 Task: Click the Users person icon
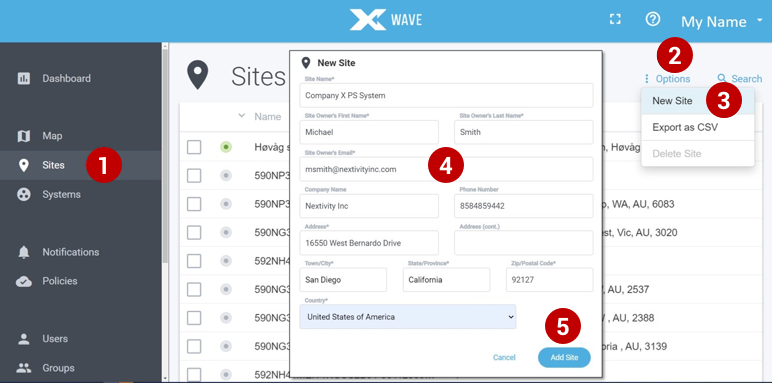tap(23, 339)
